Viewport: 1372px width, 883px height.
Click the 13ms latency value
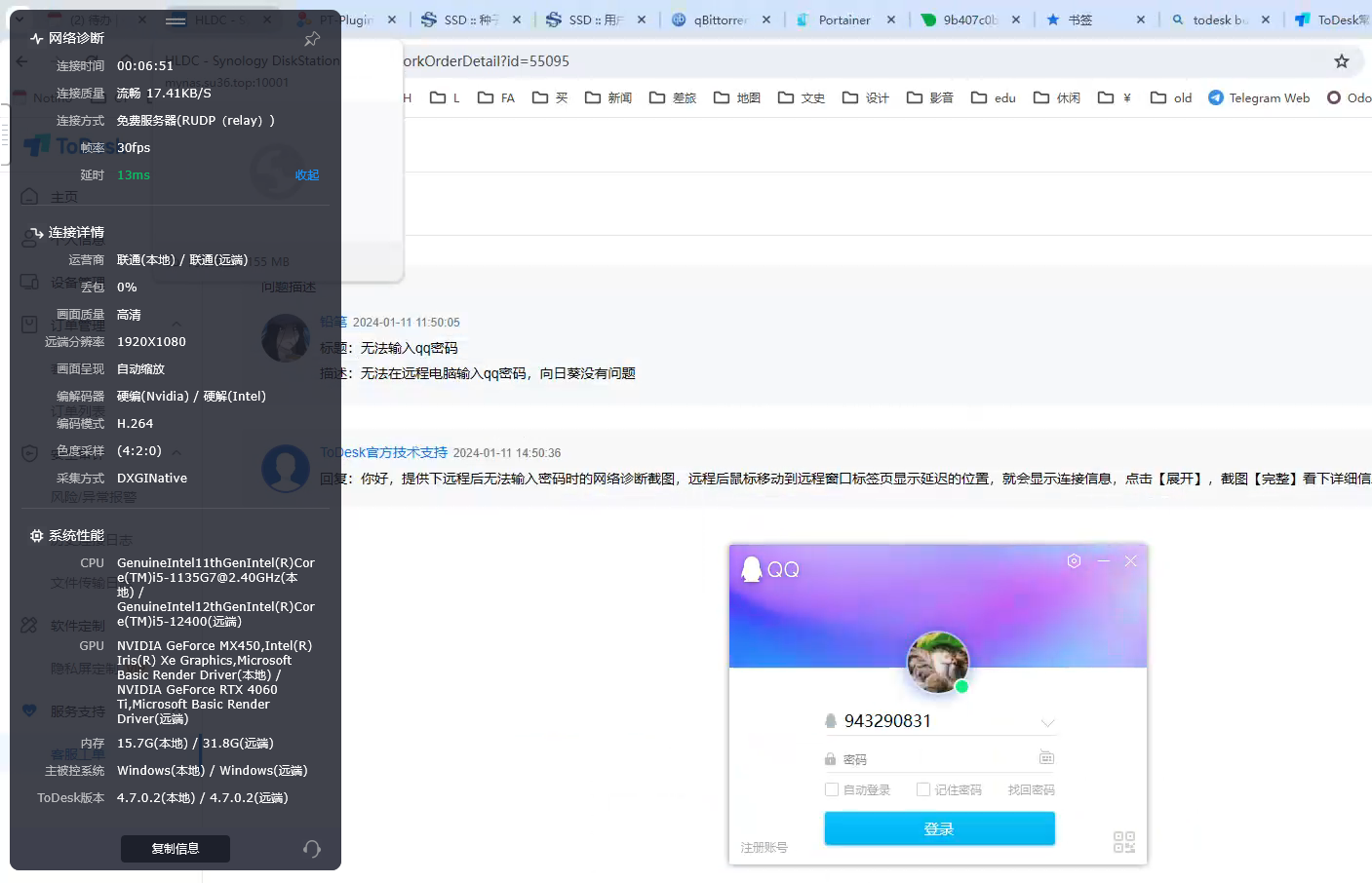pos(134,175)
